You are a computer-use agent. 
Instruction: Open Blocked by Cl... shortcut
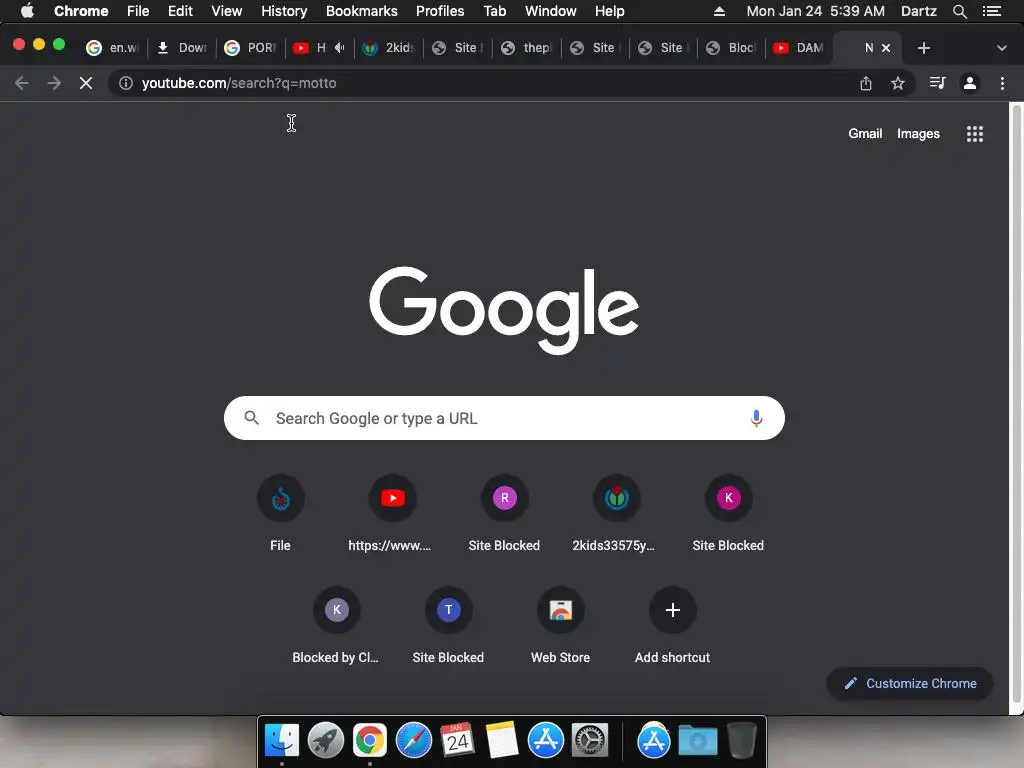click(336, 626)
